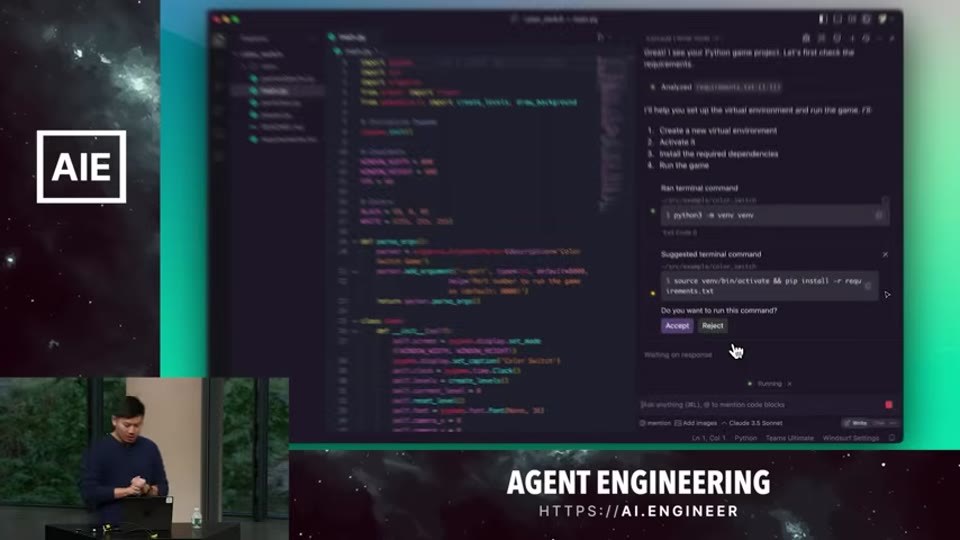Click the run arrow beside suggested command
Image resolution: width=960 pixels, height=540 pixels.
click(x=887, y=294)
